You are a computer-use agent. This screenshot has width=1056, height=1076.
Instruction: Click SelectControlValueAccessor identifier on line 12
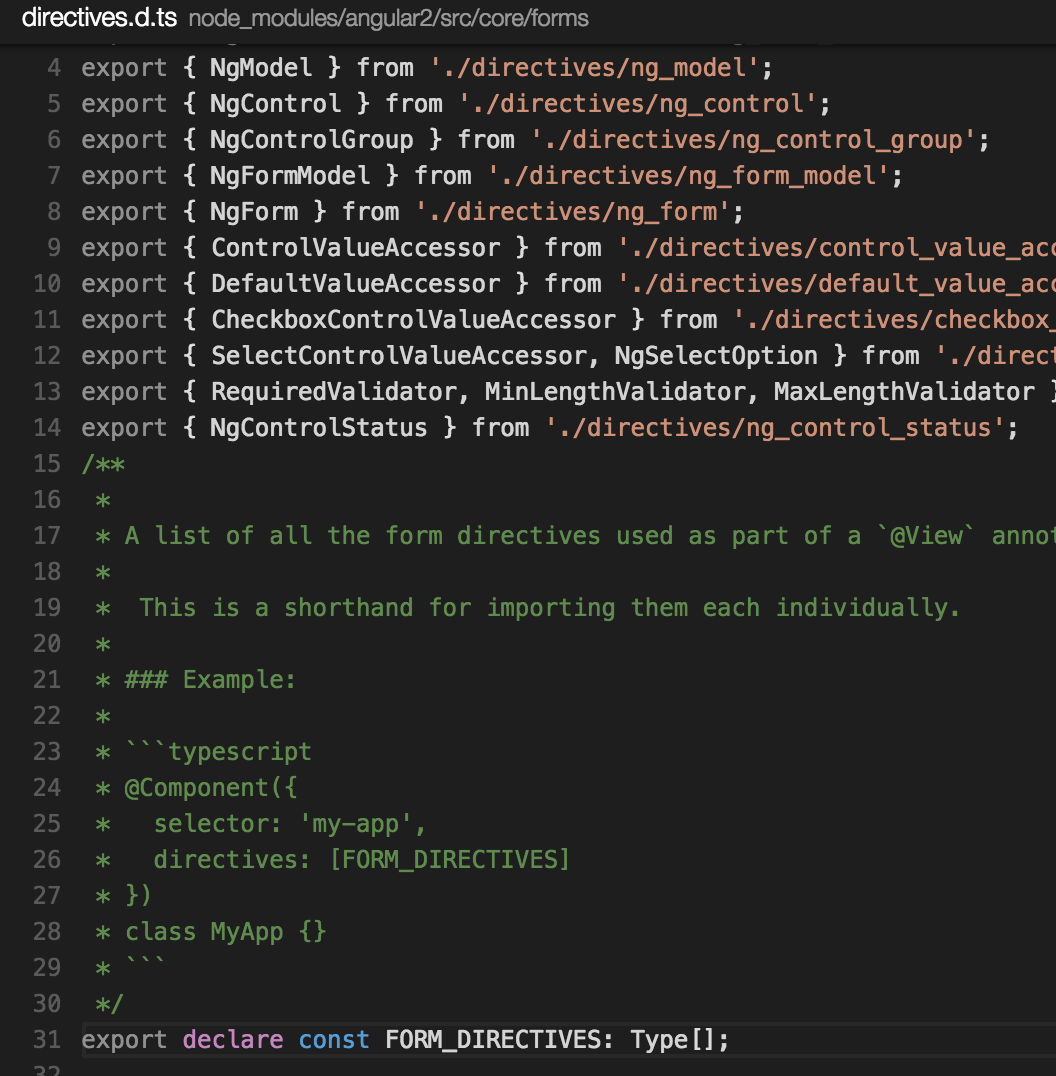coord(399,355)
